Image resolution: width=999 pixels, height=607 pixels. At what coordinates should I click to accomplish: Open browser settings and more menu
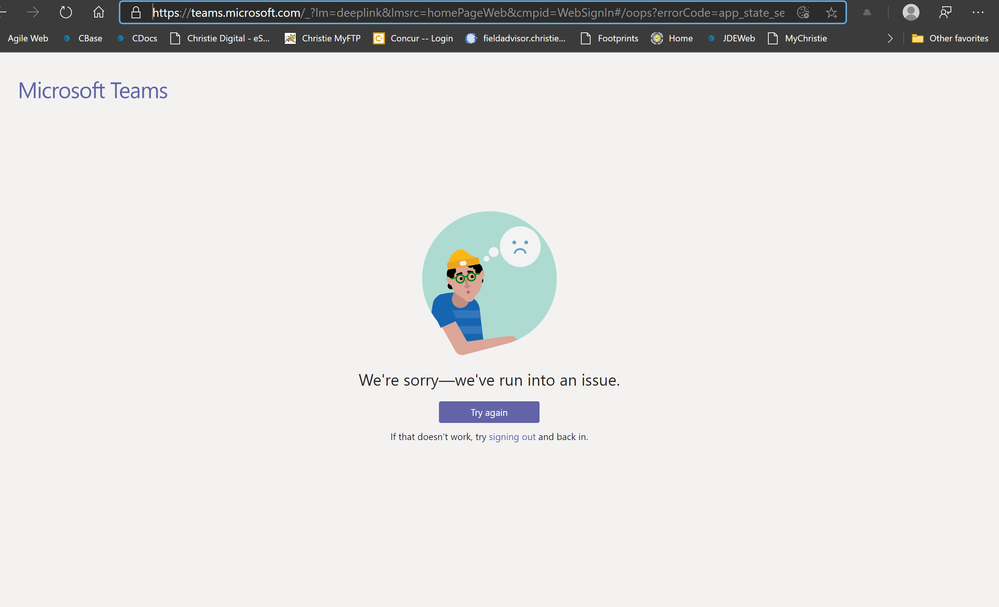978,12
